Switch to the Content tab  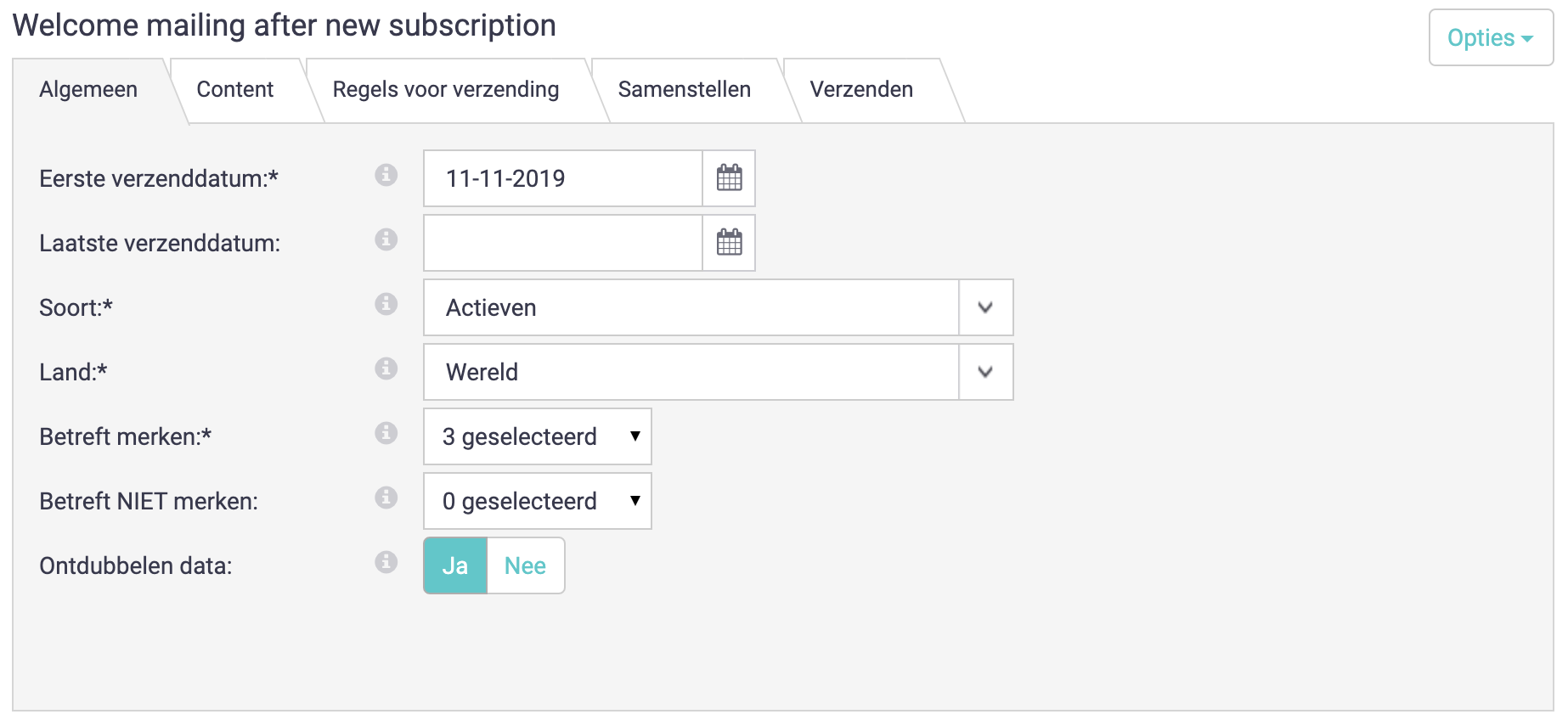pyautogui.click(x=235, y=90)
